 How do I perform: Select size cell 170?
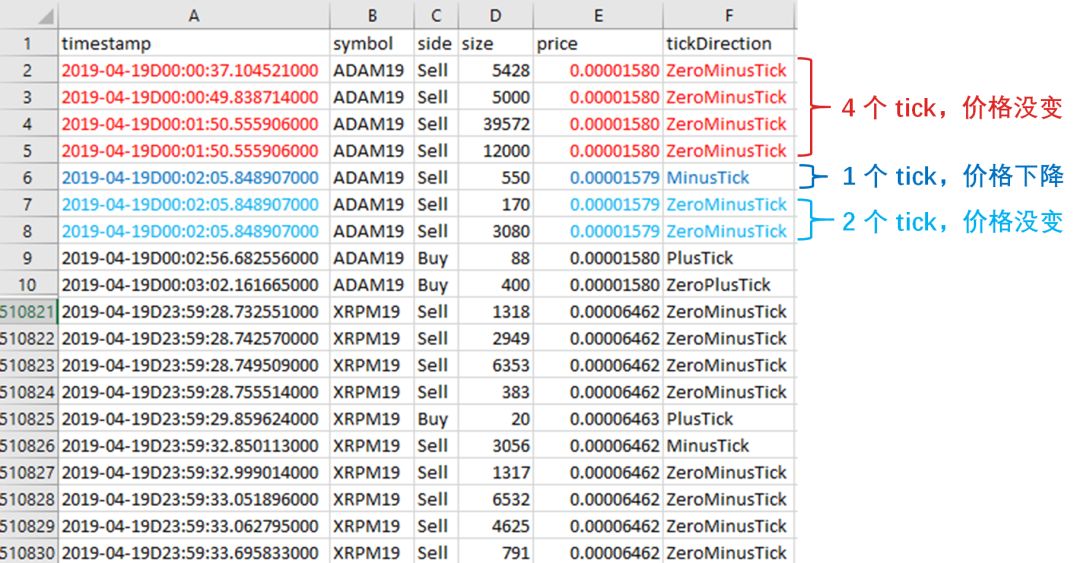496,205
